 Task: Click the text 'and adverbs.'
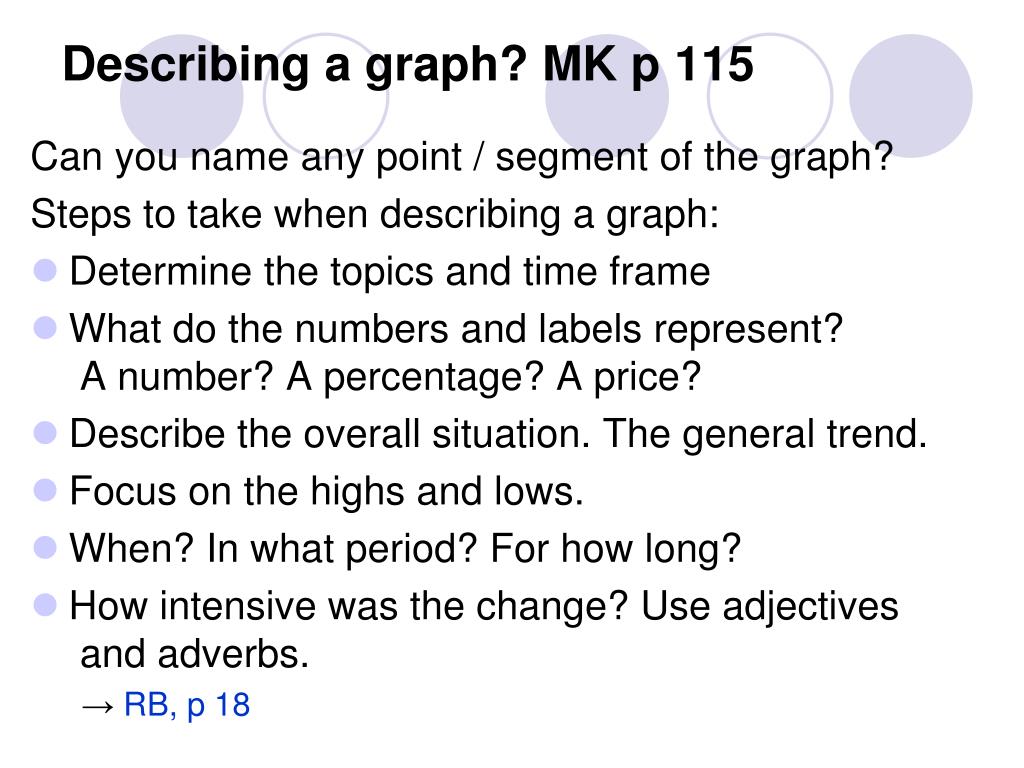click(195, 654)
